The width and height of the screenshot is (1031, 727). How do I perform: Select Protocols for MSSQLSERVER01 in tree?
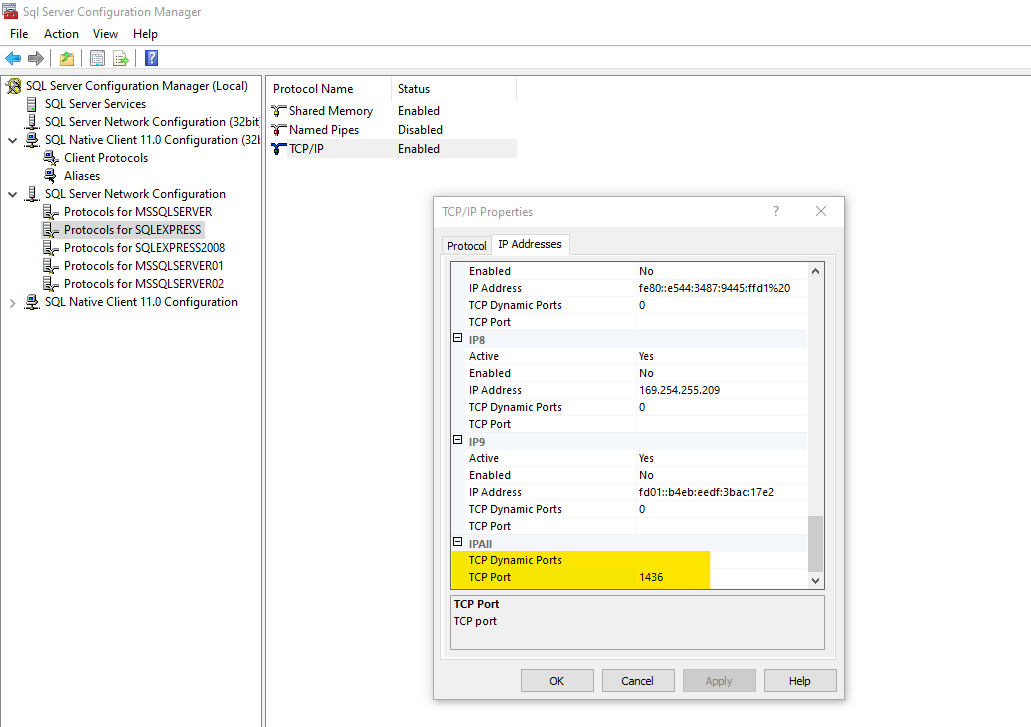coord(143,266)
